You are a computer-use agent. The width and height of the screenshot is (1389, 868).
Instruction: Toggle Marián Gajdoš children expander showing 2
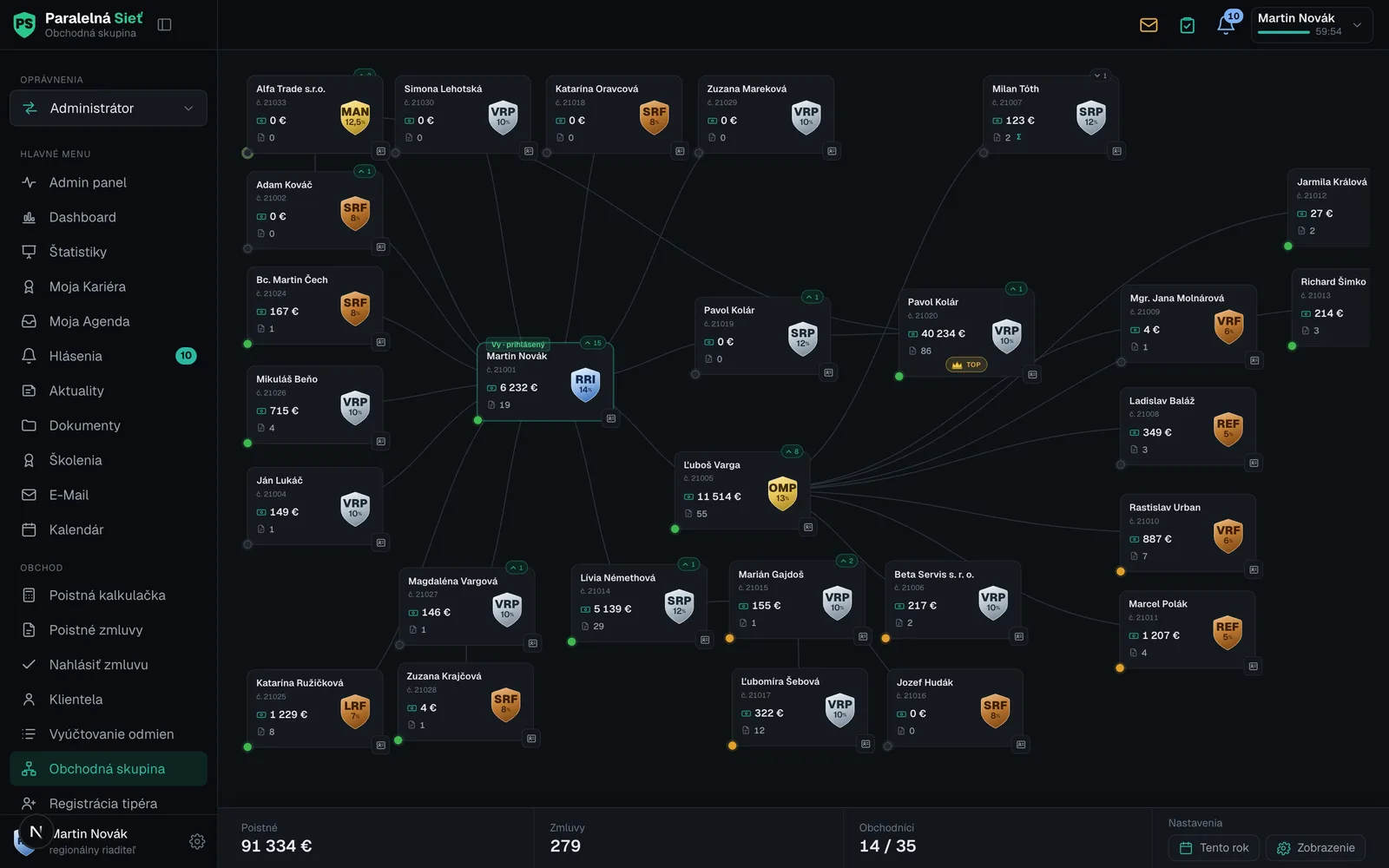coord(846,561)
